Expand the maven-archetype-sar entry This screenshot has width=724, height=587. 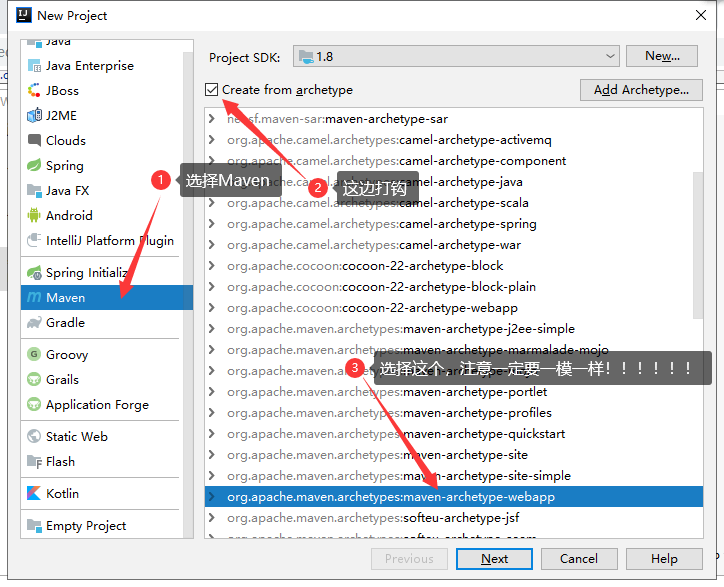tap(212, 119)
